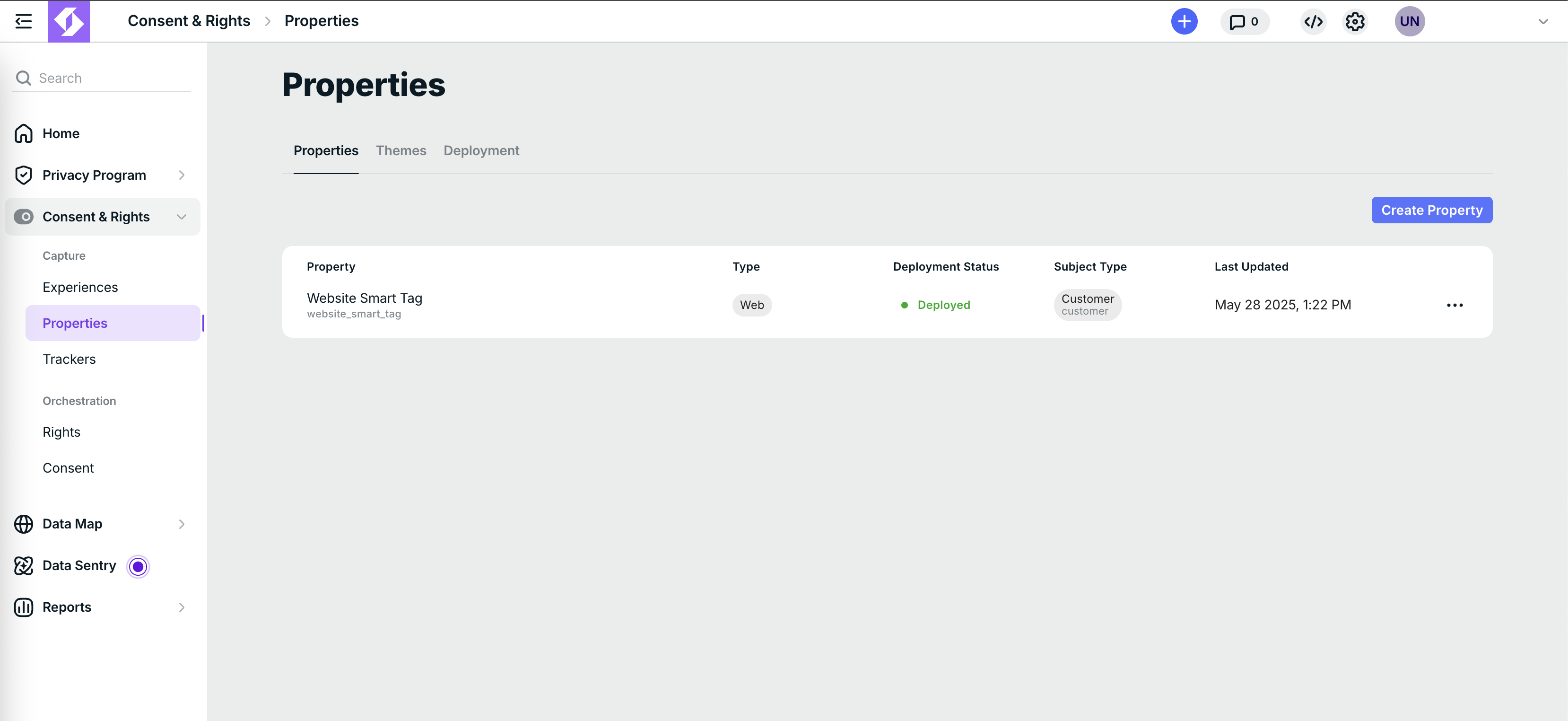Screen dimensions: 1568x721
Task: Click the Privacy Program shield icon
Action: (x=24, y=176)
